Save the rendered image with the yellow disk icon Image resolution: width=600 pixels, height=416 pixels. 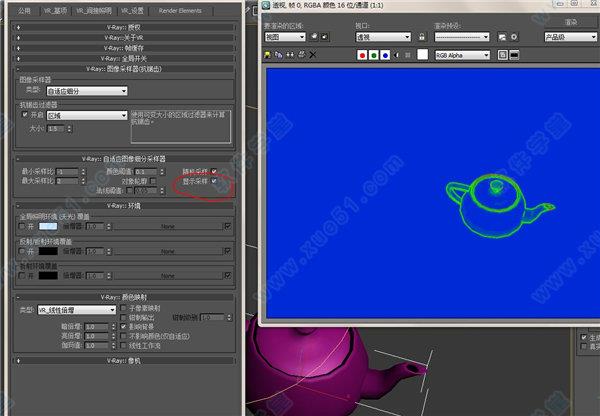[x=267, y=55]
